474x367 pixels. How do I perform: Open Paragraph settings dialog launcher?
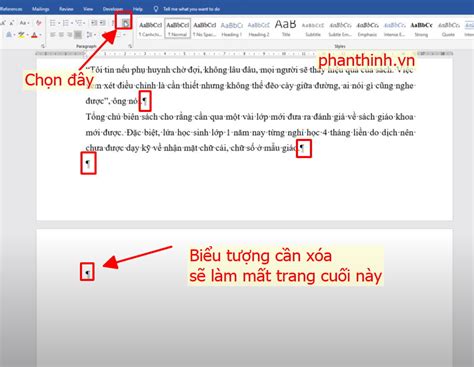pos(130,46)
